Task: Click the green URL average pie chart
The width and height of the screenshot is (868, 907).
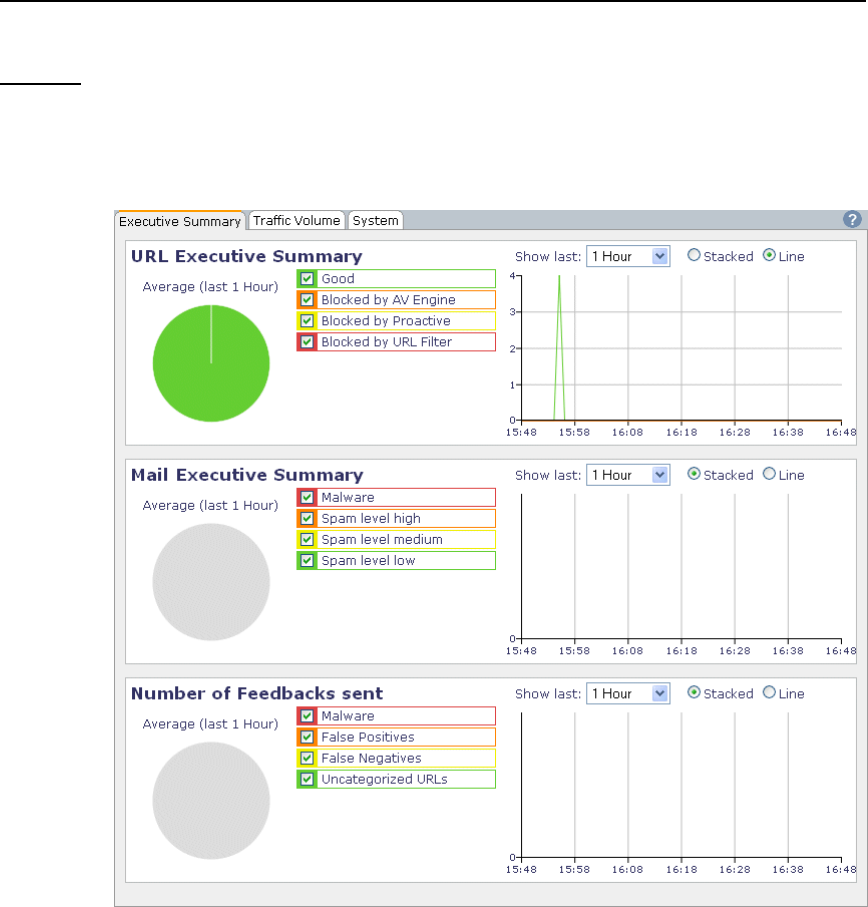Action: [x=211, y=363]
